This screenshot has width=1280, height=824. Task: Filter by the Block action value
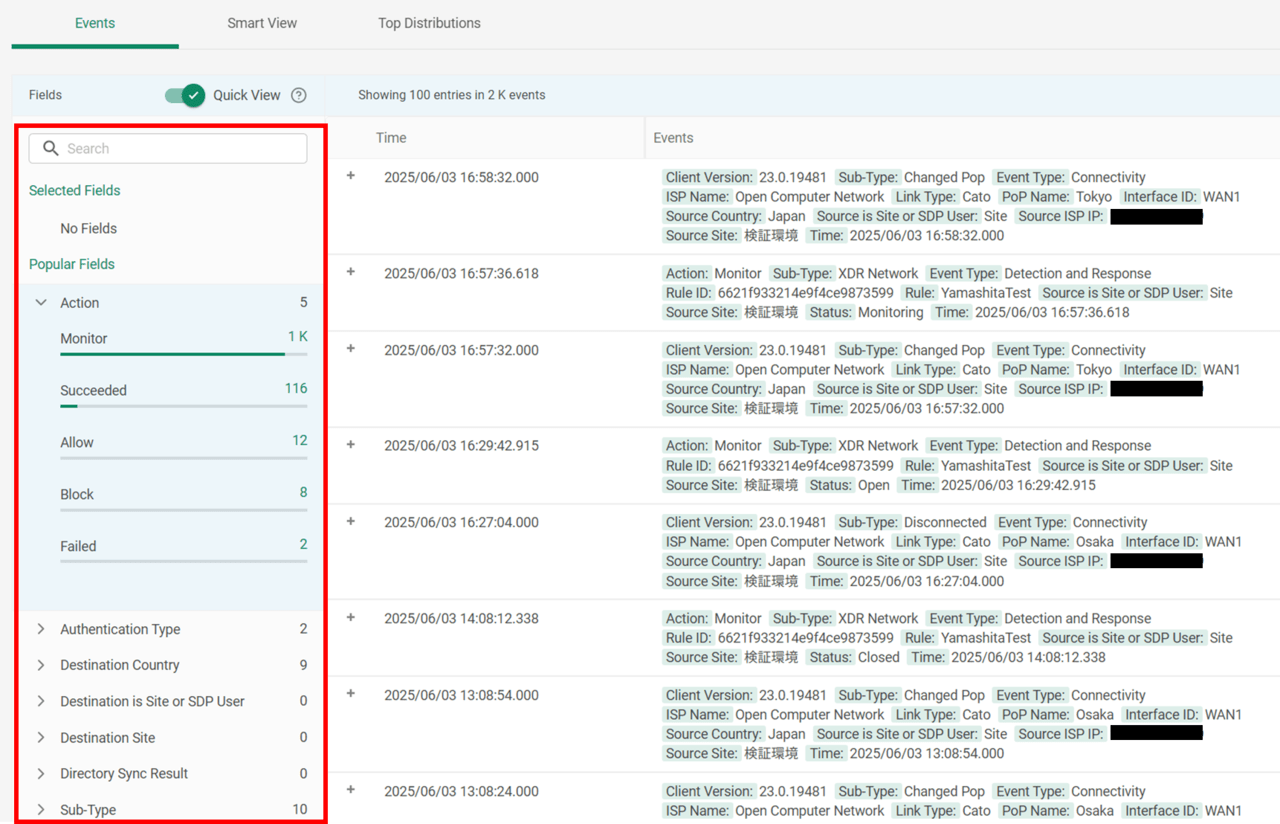click(77, 495)
